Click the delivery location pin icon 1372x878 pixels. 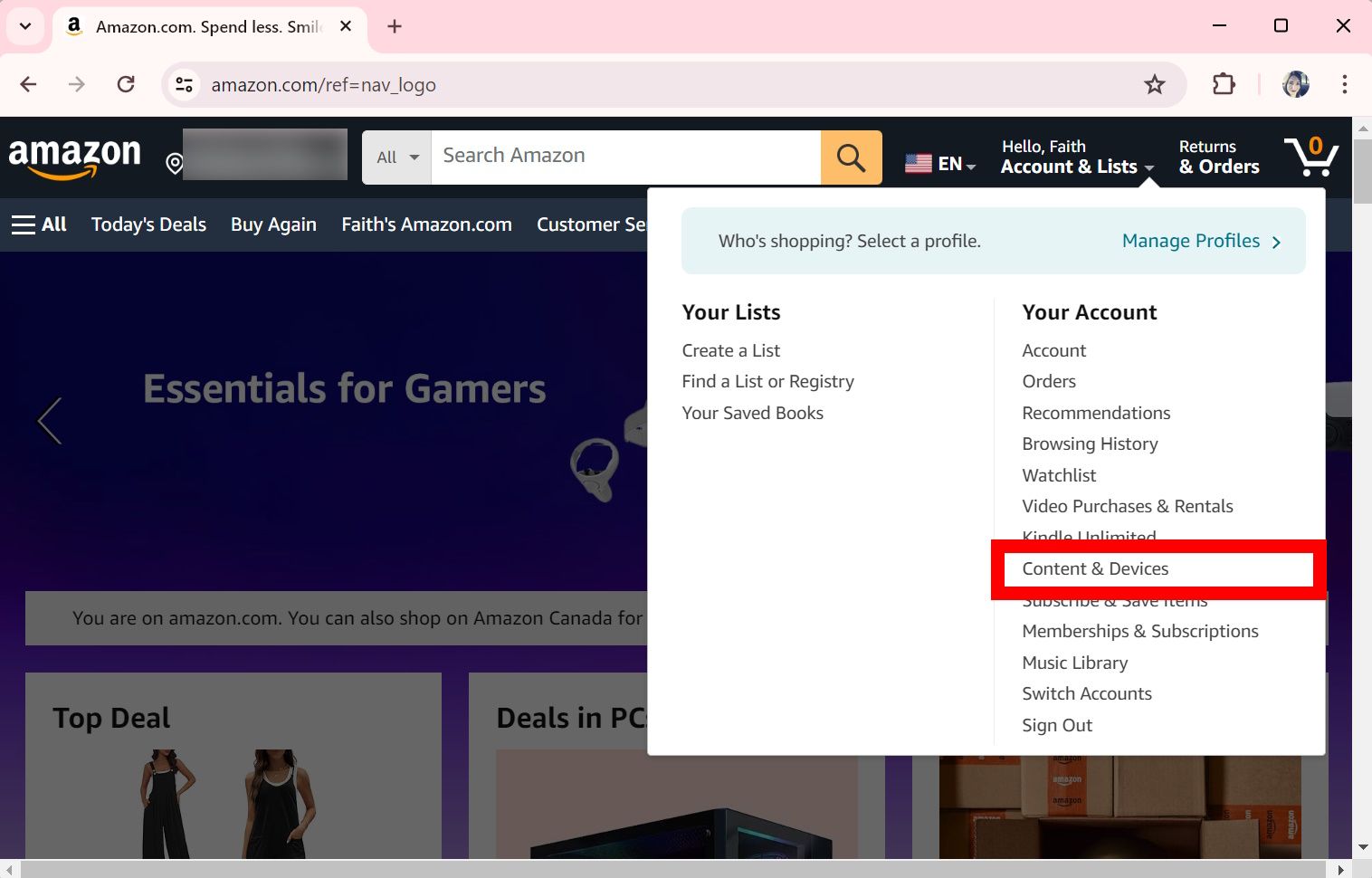pos(173,163)
